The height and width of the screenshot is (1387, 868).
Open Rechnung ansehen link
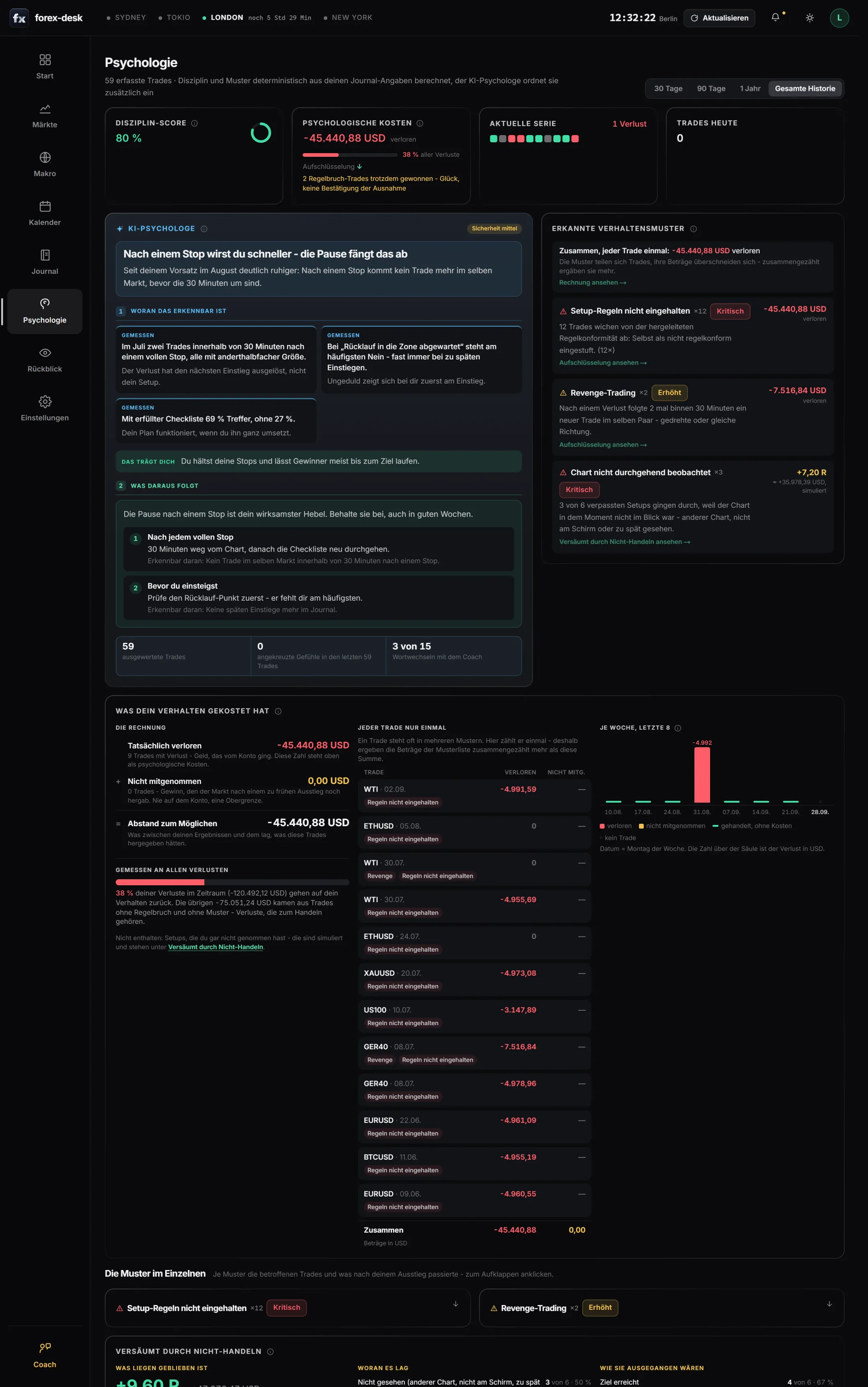click(x=592, y=283)
